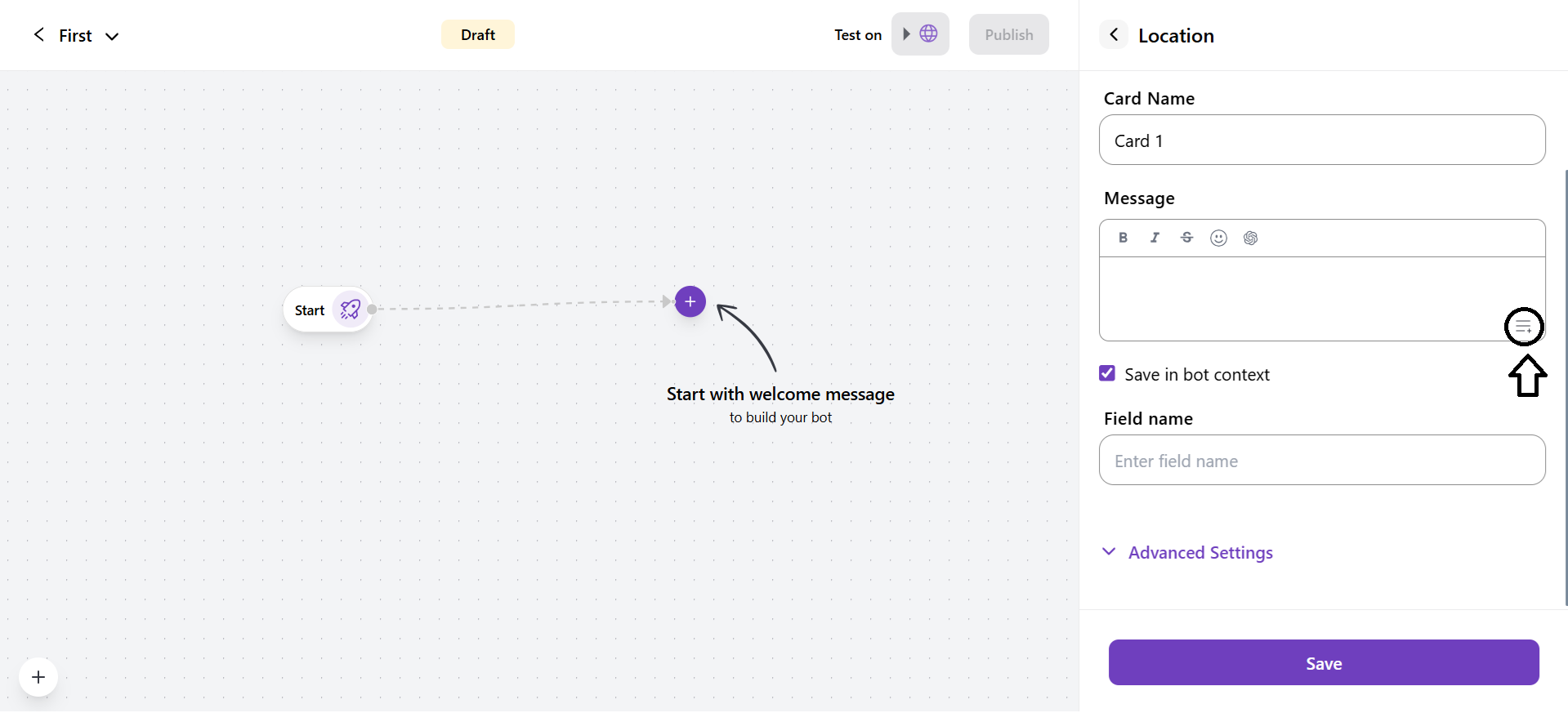Expand Advanced Settings section
The width and height of the screenshot is (1568, 713).
(1199, 553)
